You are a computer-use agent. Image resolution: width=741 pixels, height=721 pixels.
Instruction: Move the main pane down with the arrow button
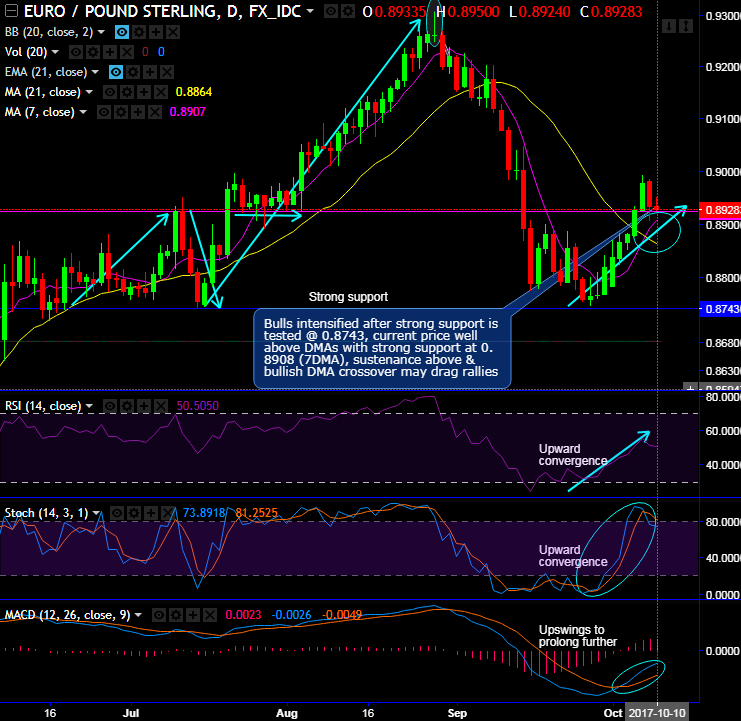(669, 26)
